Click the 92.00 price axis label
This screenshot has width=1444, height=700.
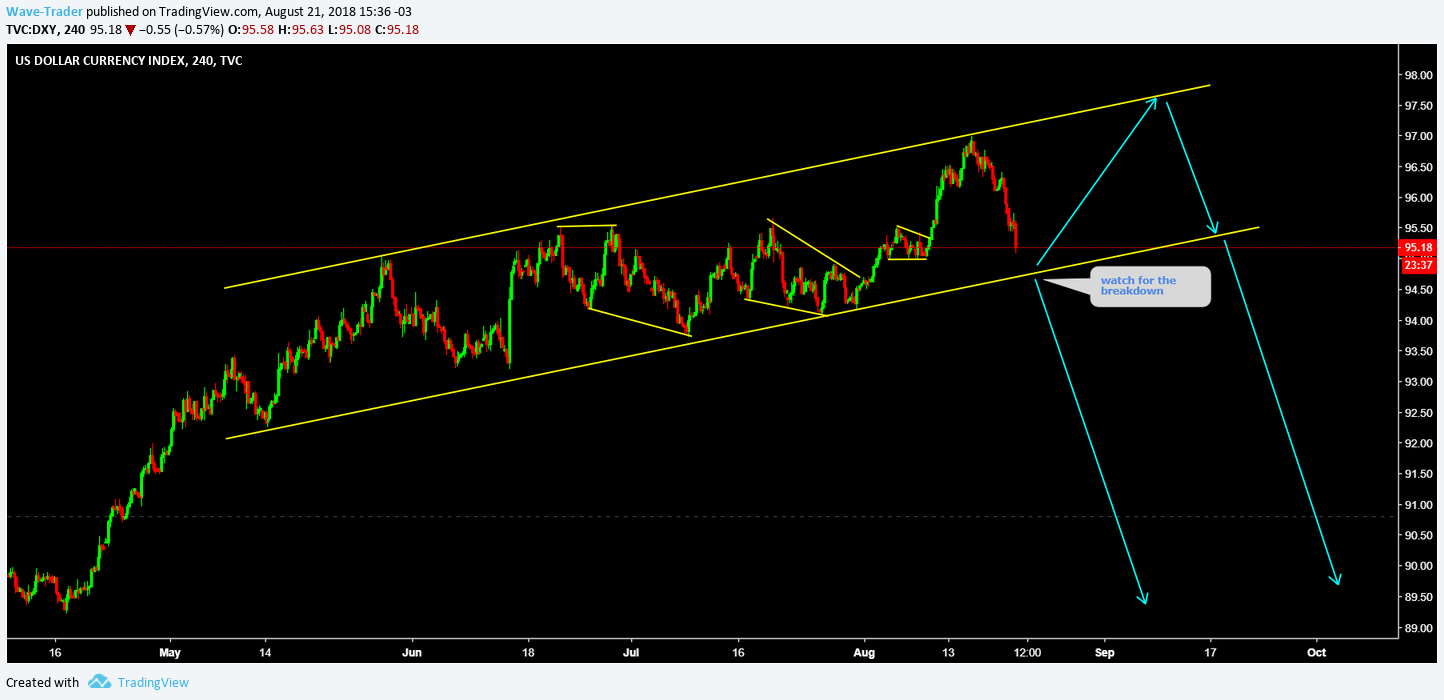1417,443
